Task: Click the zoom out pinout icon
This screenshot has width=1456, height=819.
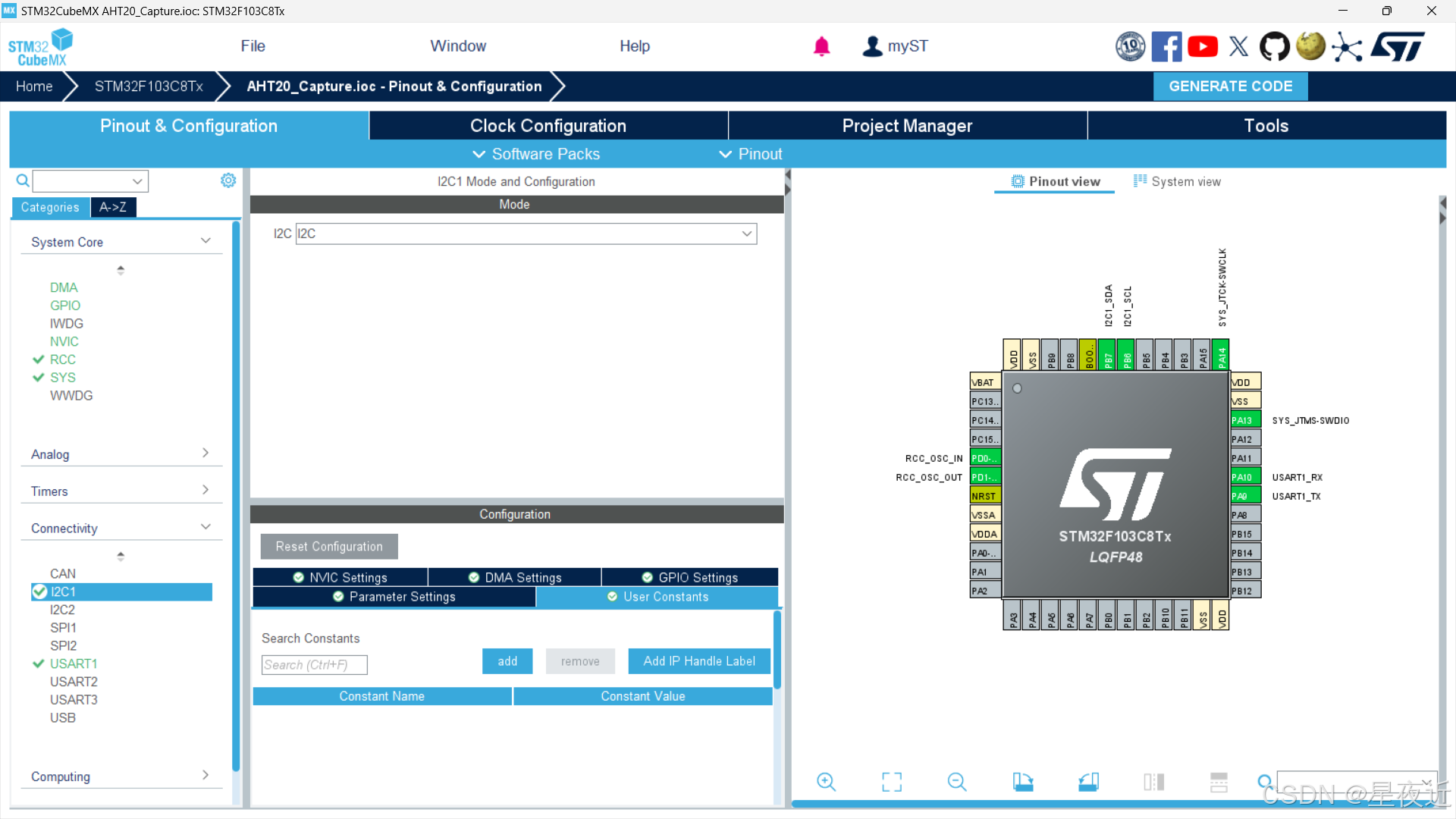Action: point(957,782)
